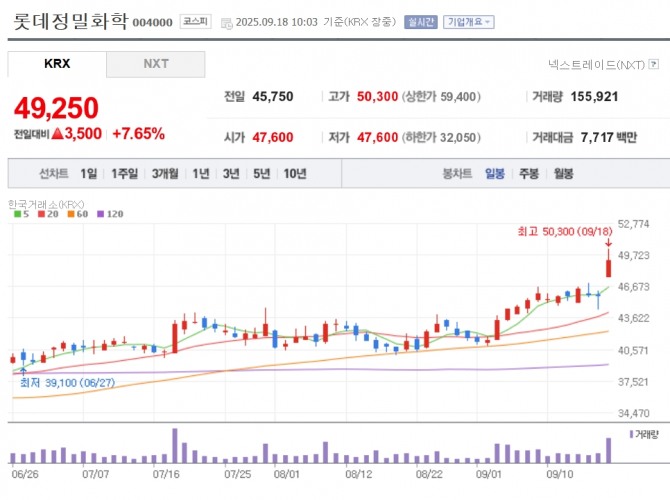Select the 1년 line chart period

click(x=200, y=174)
